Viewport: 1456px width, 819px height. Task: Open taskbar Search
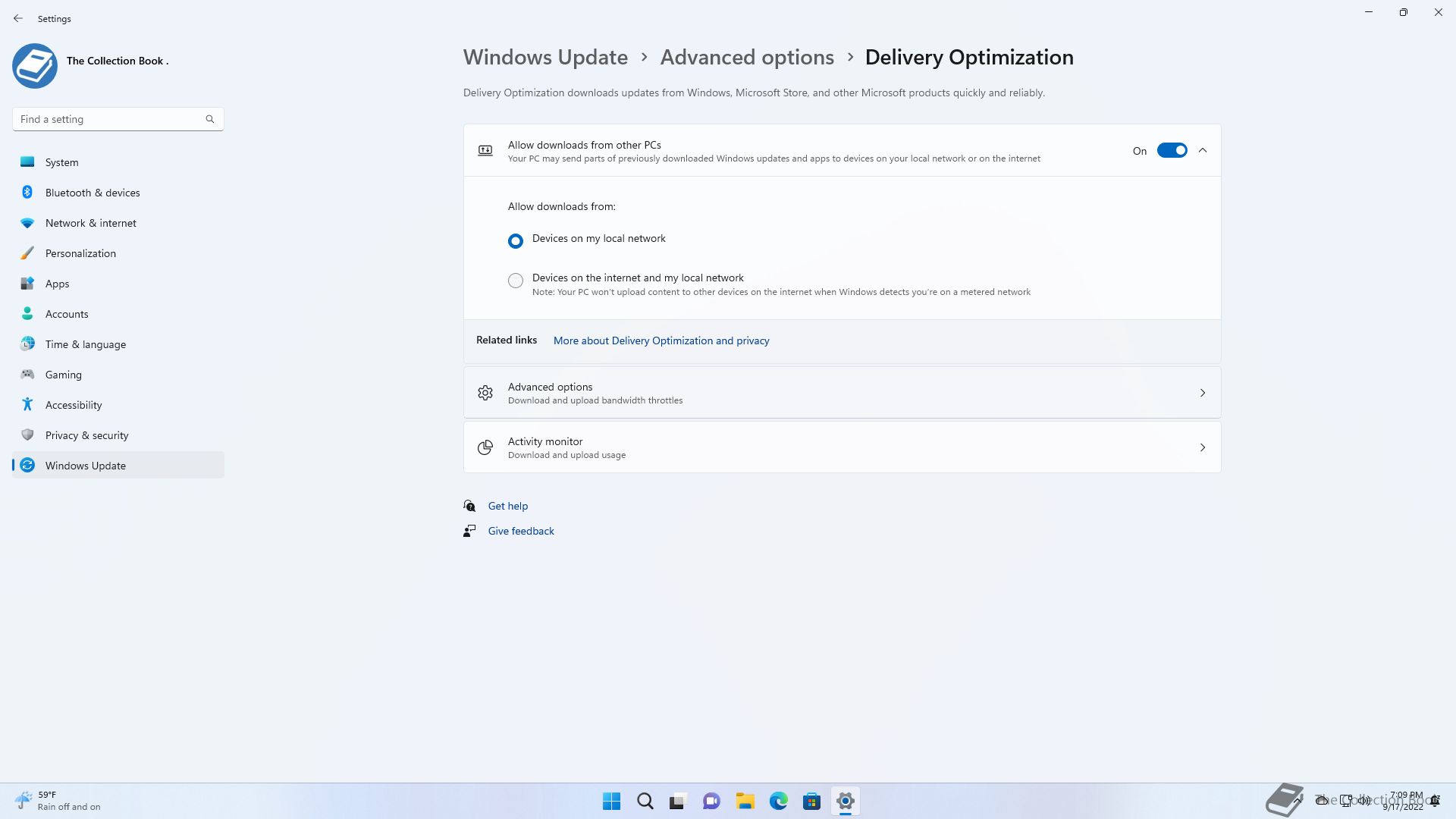click(645, 801)
